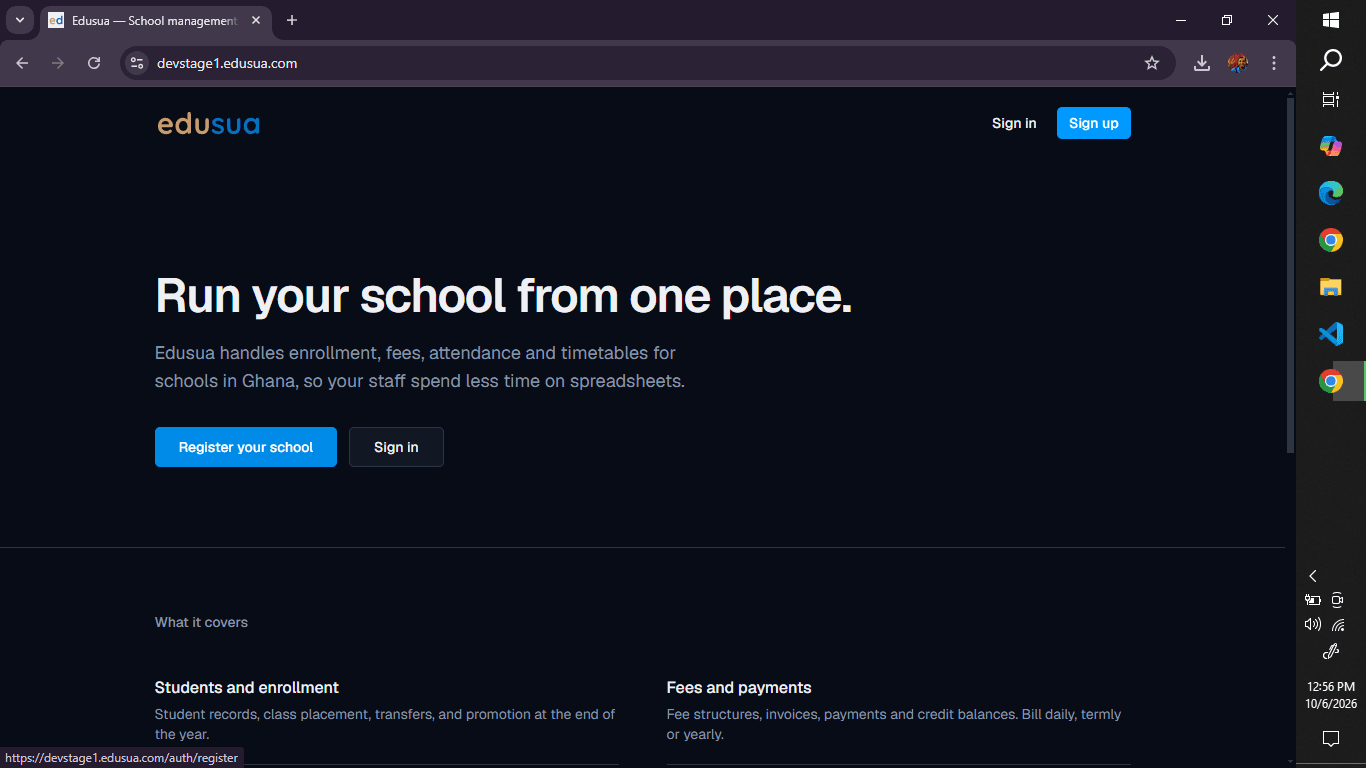Show hidden system tray icons chevron
1366x768 pixels.
pos(1313,576)
